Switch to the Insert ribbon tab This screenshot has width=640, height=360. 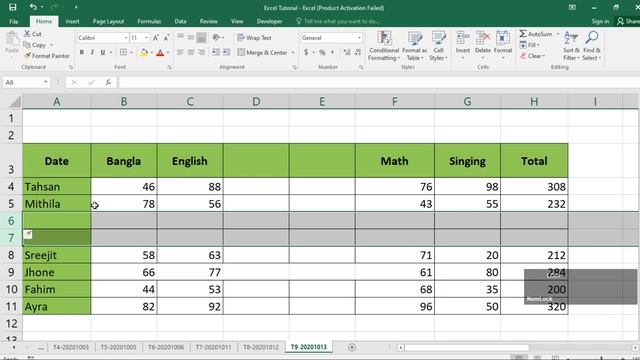tap(72, 21)
